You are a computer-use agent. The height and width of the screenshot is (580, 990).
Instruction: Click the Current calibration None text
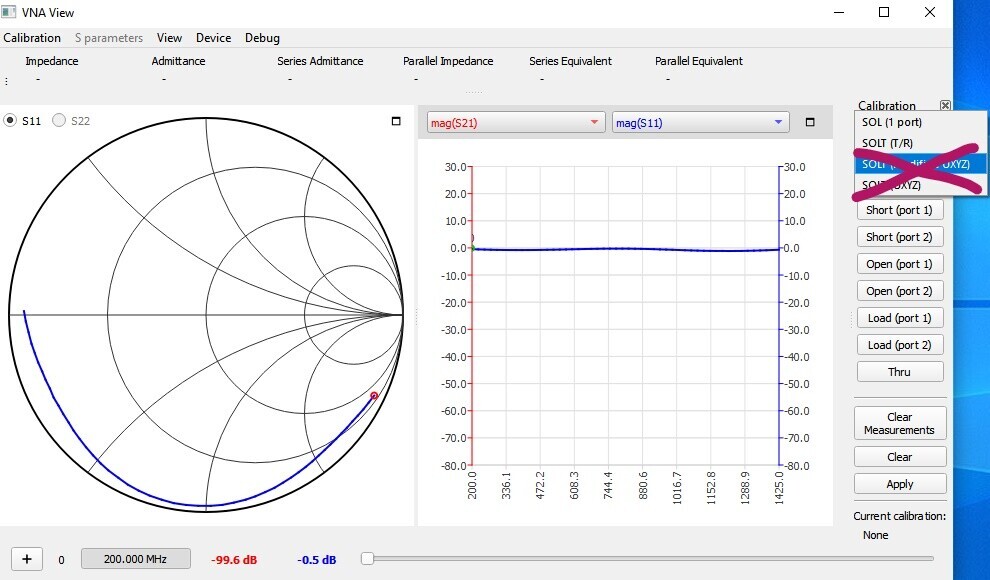point(876,535)
